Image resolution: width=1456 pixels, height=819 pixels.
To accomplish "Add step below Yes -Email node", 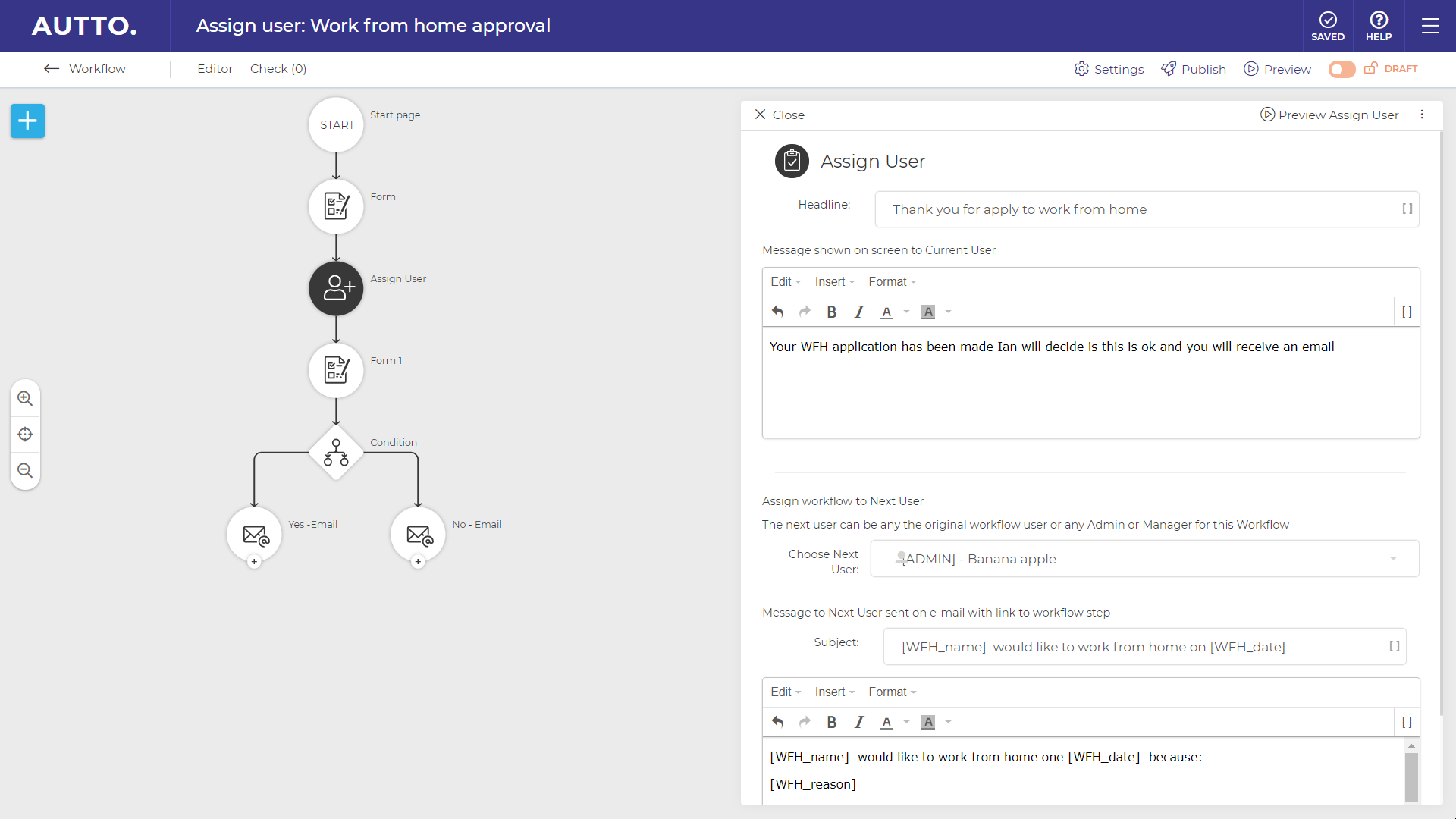I will 255,562.
